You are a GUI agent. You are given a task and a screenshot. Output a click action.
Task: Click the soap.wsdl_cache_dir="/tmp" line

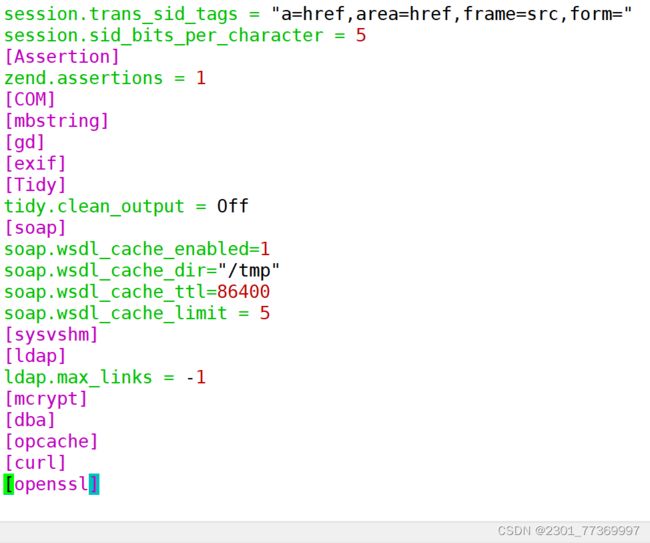point(142,271)
